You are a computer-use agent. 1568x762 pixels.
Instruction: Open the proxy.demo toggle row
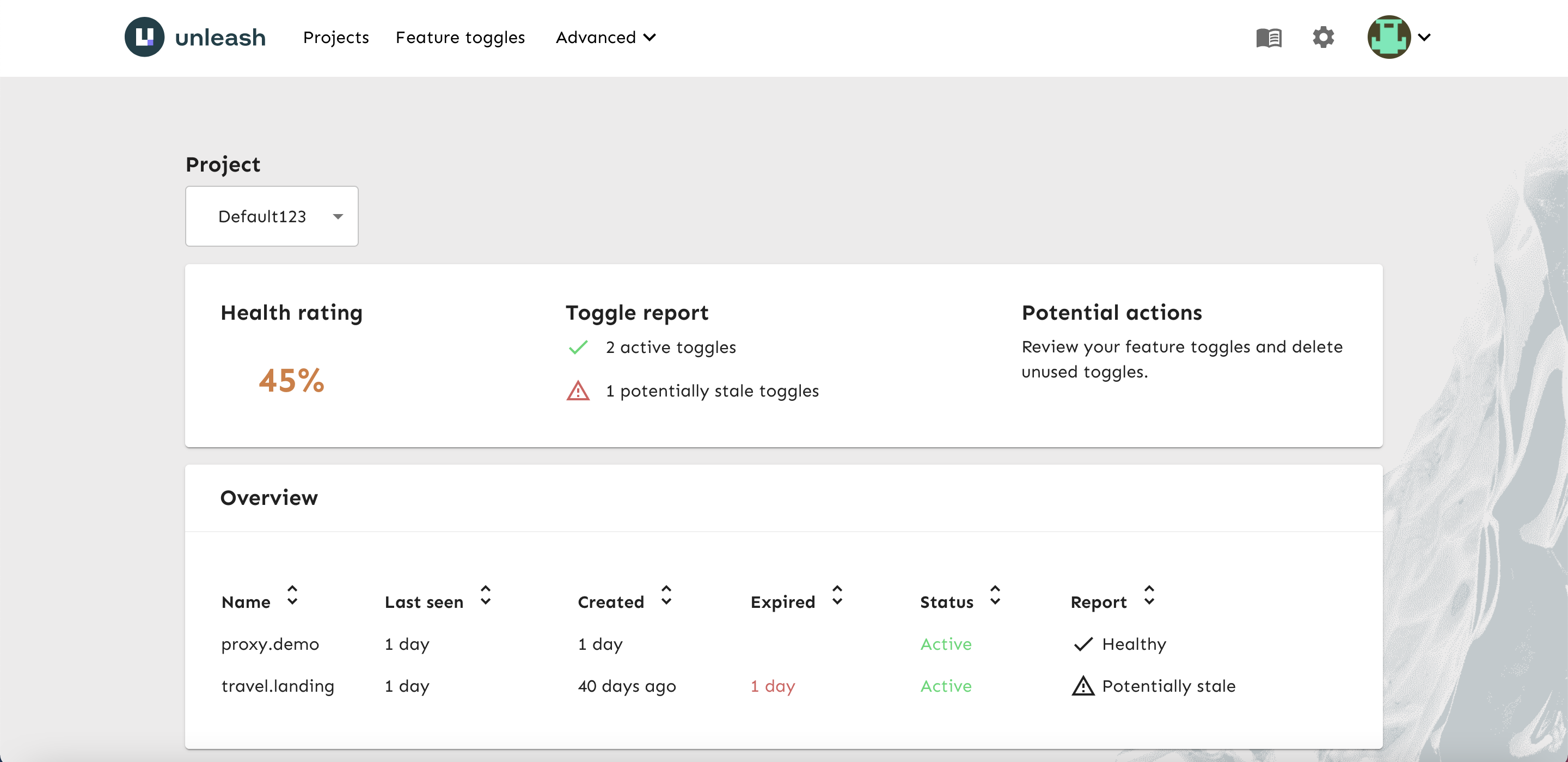(x=783, y=644)
